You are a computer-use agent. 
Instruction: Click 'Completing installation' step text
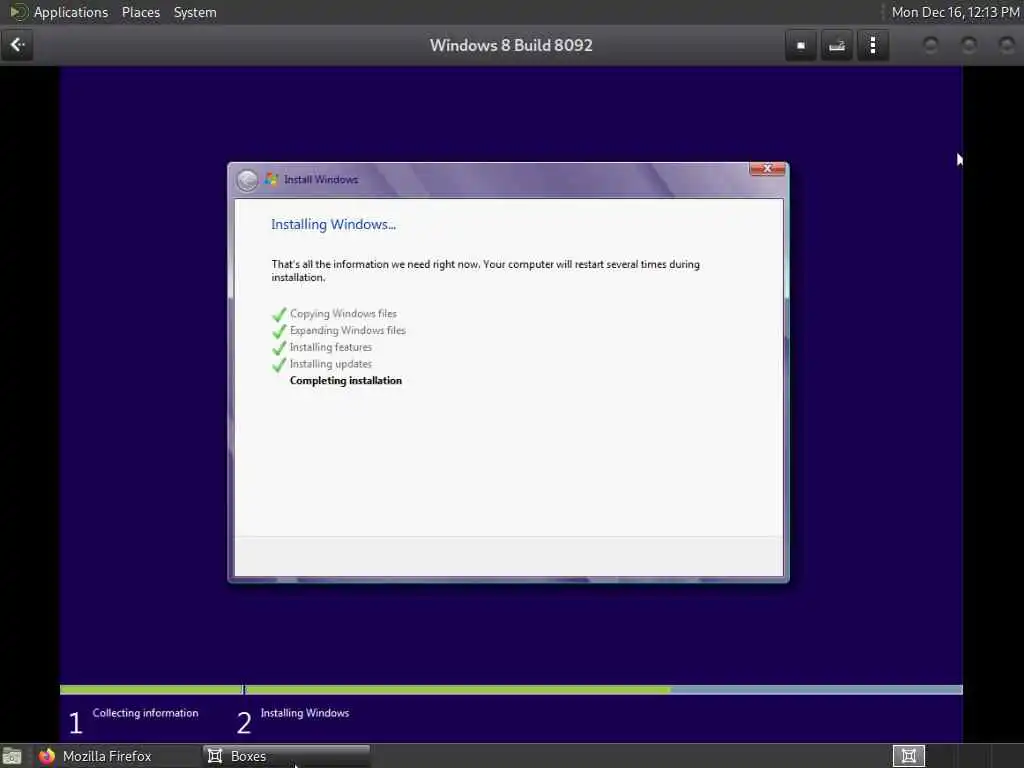[345, 380]
